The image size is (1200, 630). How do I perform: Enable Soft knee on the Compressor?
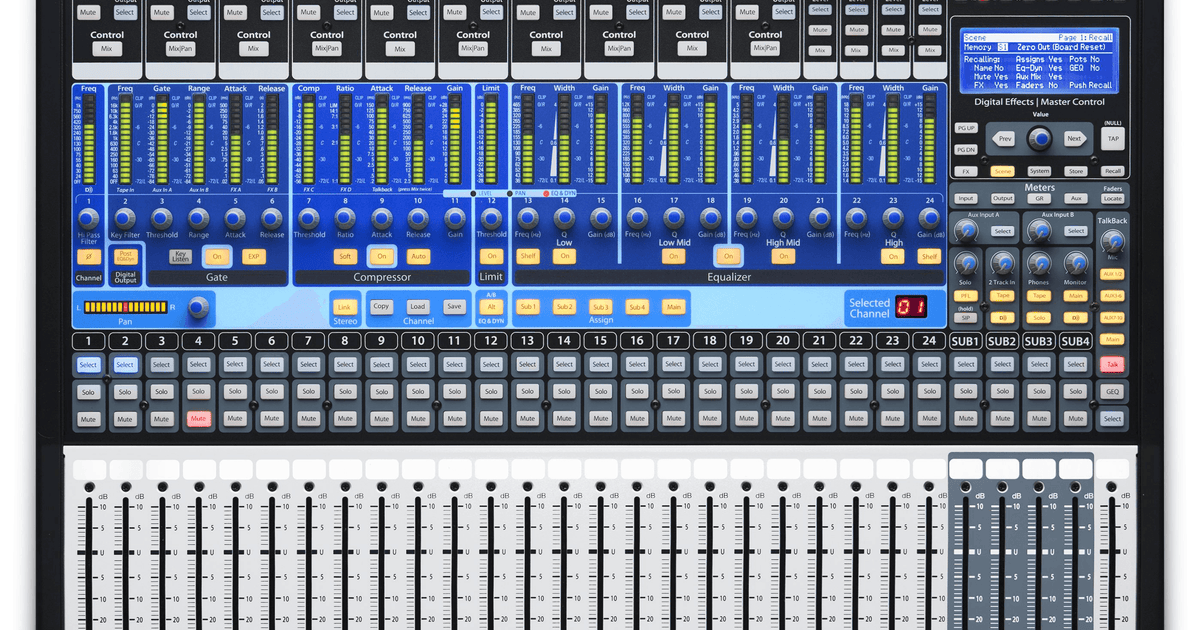pyautogui.click(x=344, y=257)
